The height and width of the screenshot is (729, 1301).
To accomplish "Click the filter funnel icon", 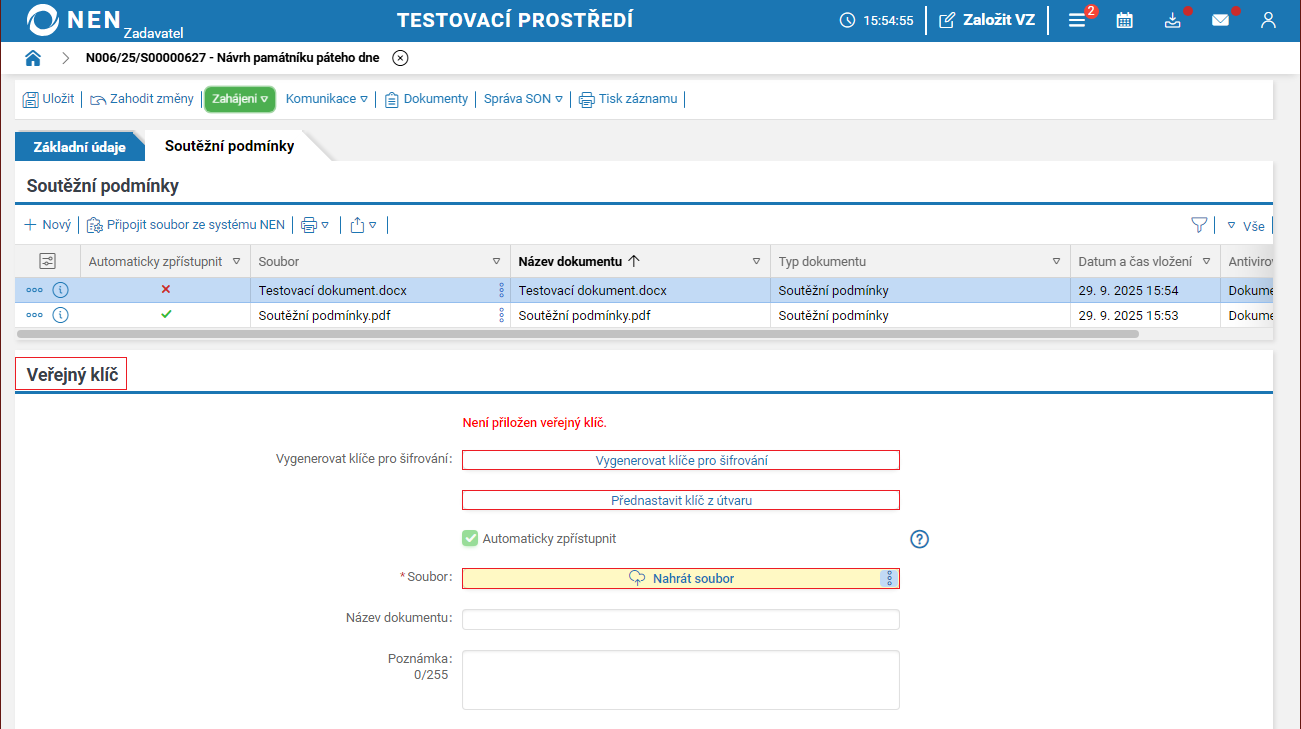I will coord(1199,225).
